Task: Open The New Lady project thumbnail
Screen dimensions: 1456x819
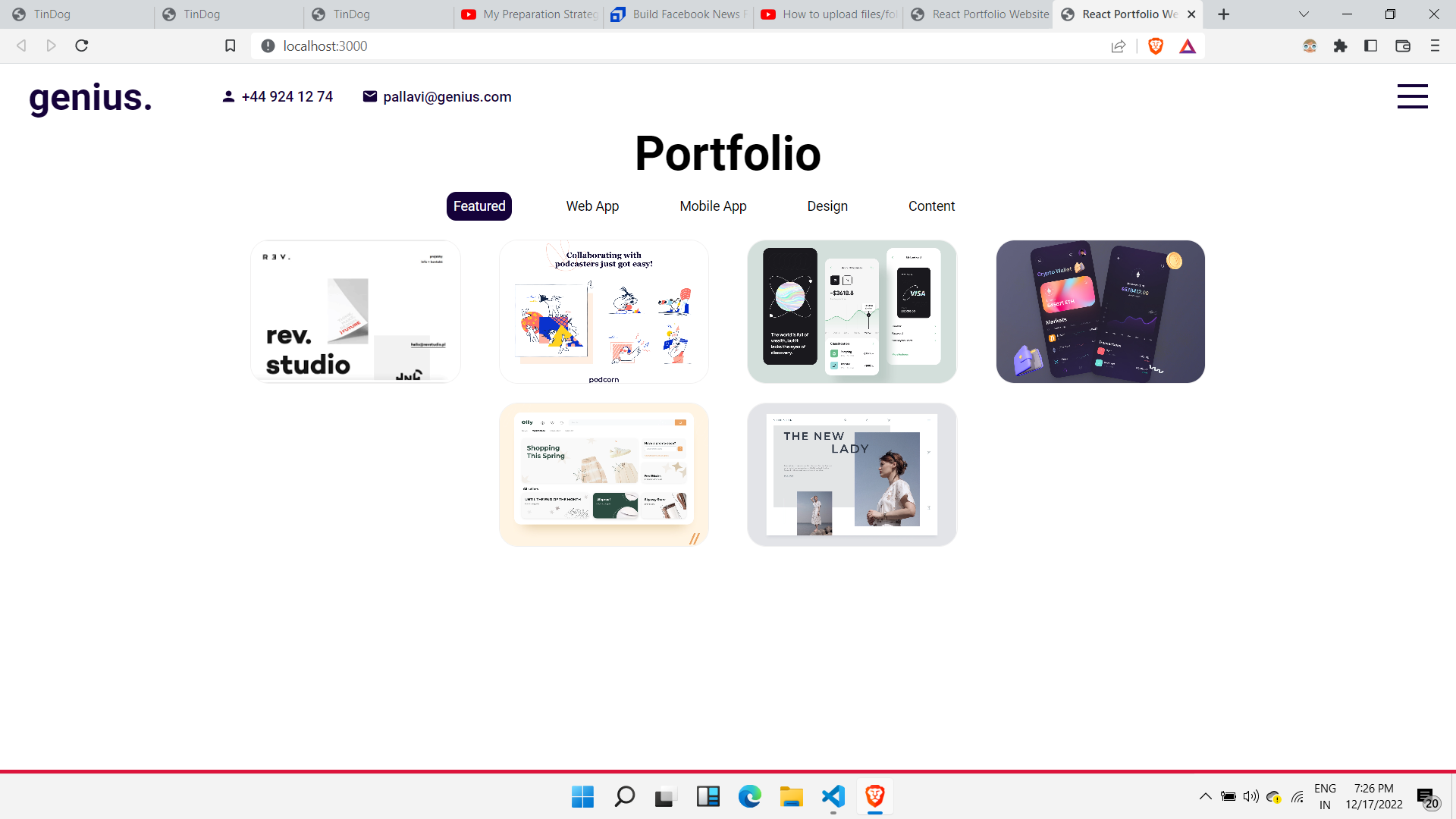Action: pos(852,475)
